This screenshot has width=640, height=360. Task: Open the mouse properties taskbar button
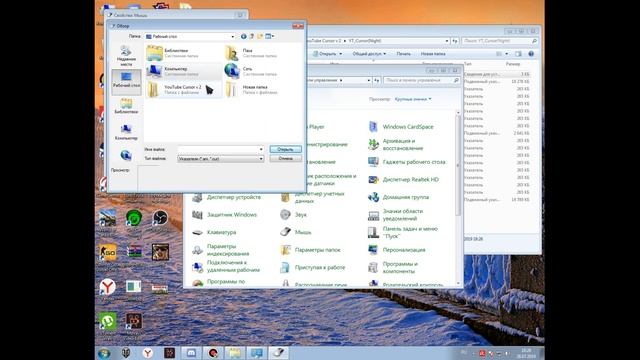[x=278, y=353]
